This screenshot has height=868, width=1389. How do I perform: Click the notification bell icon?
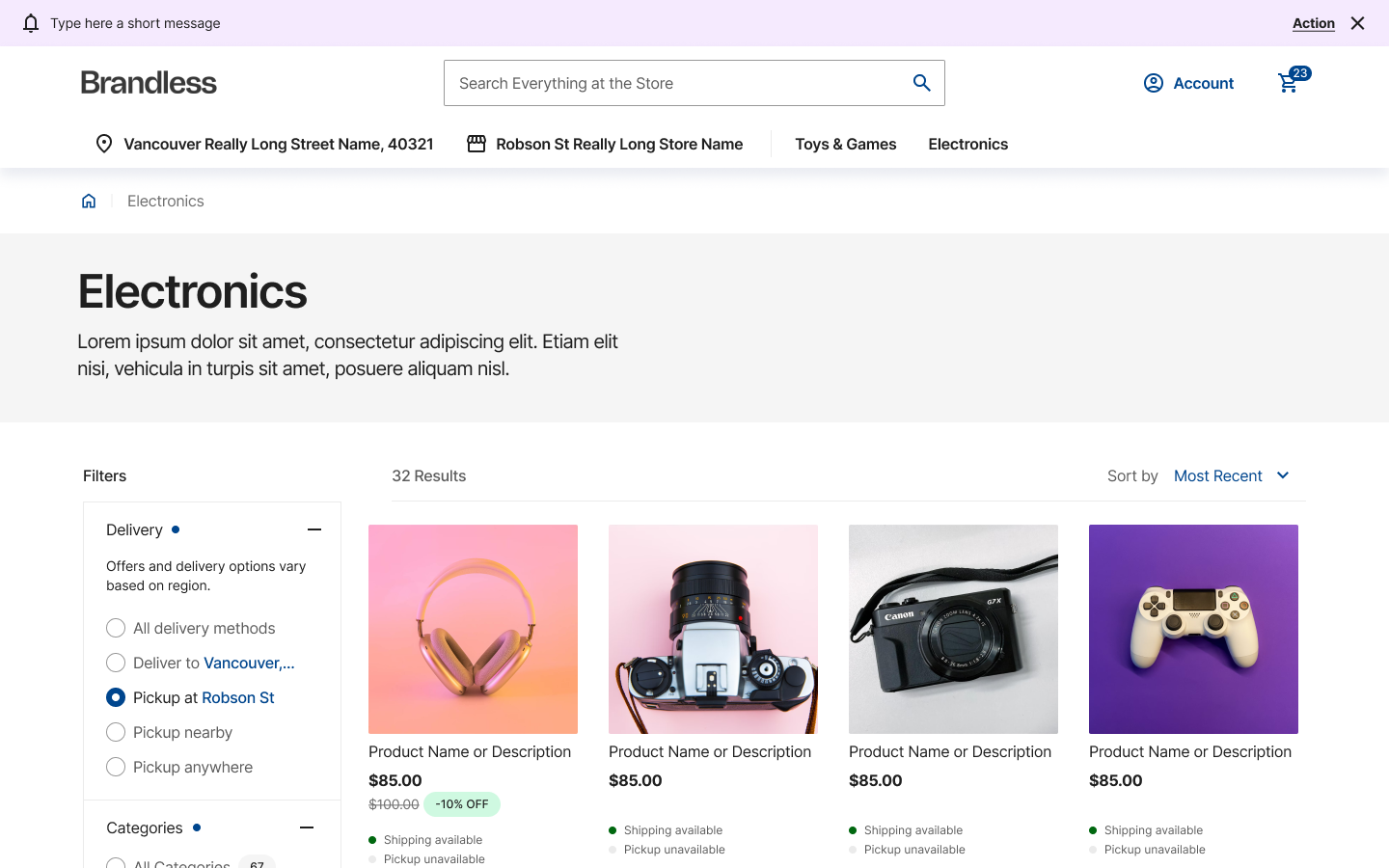tap(31, 23)
